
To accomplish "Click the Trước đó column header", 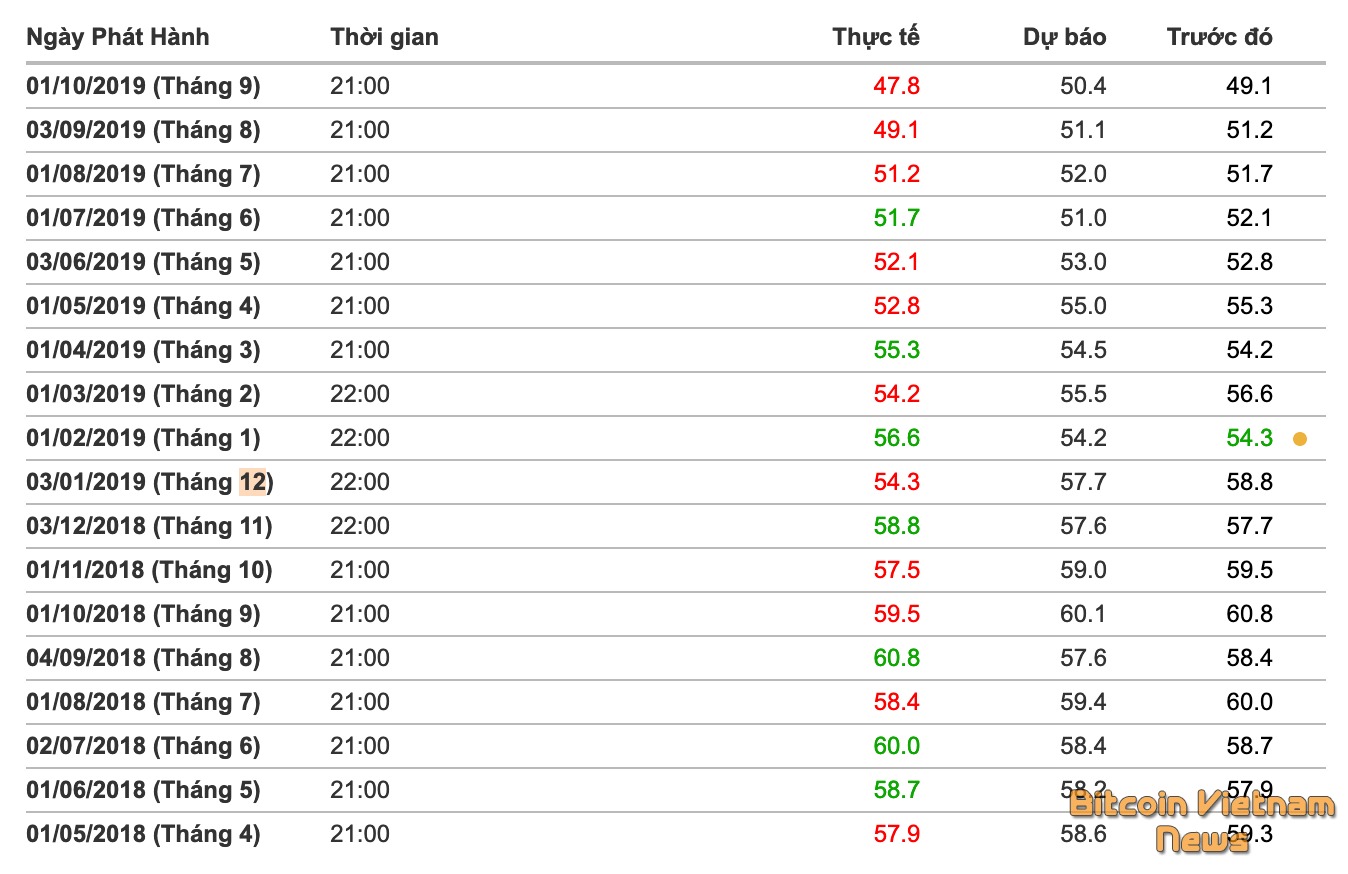I will coord(1219,37).
